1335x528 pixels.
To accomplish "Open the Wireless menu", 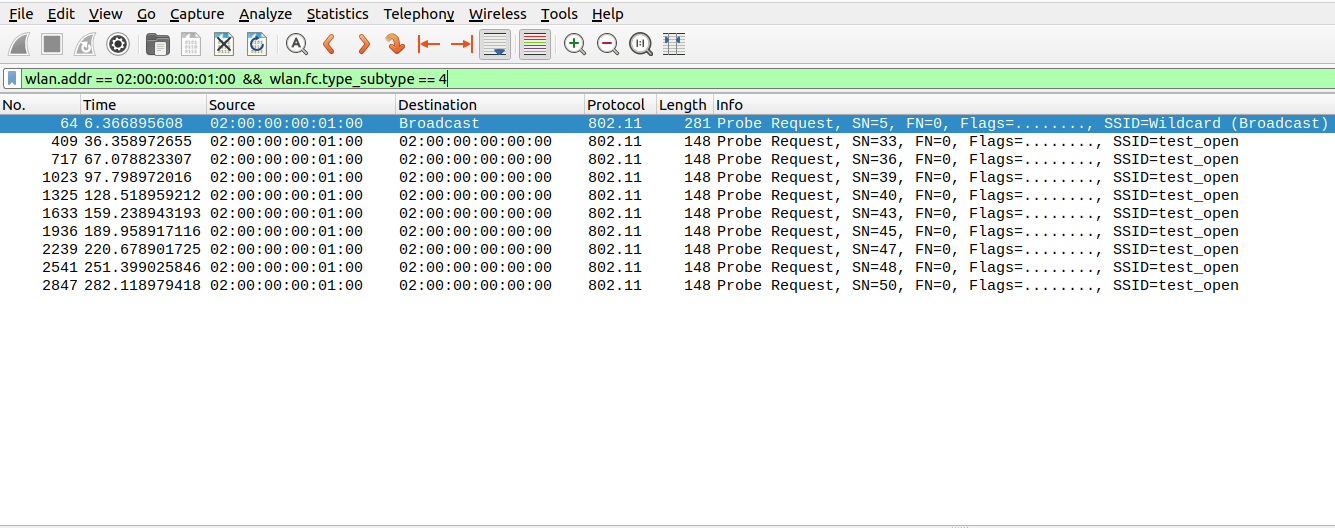I will pos(497,14).
